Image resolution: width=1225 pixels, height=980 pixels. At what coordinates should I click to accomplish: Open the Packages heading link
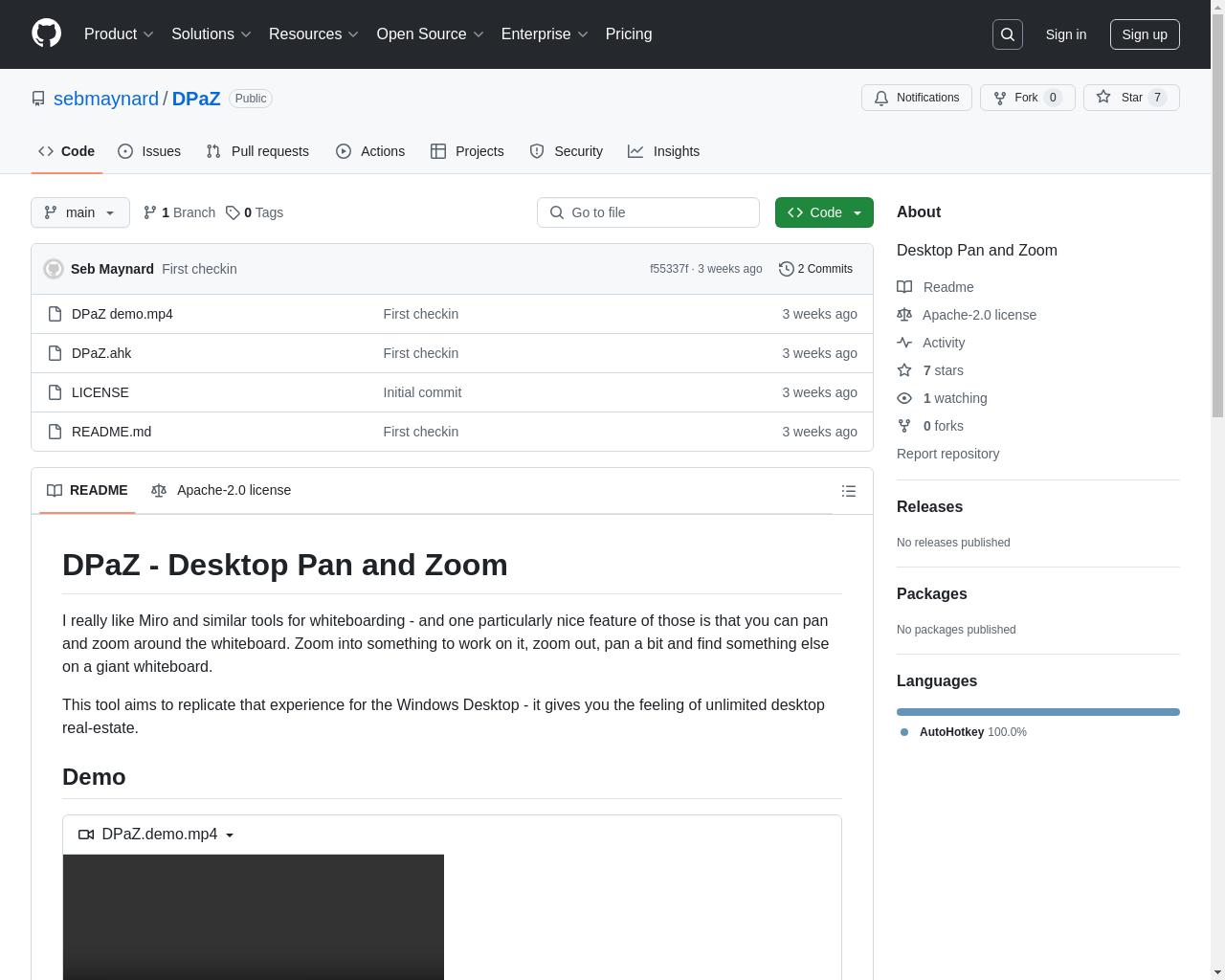931,594
